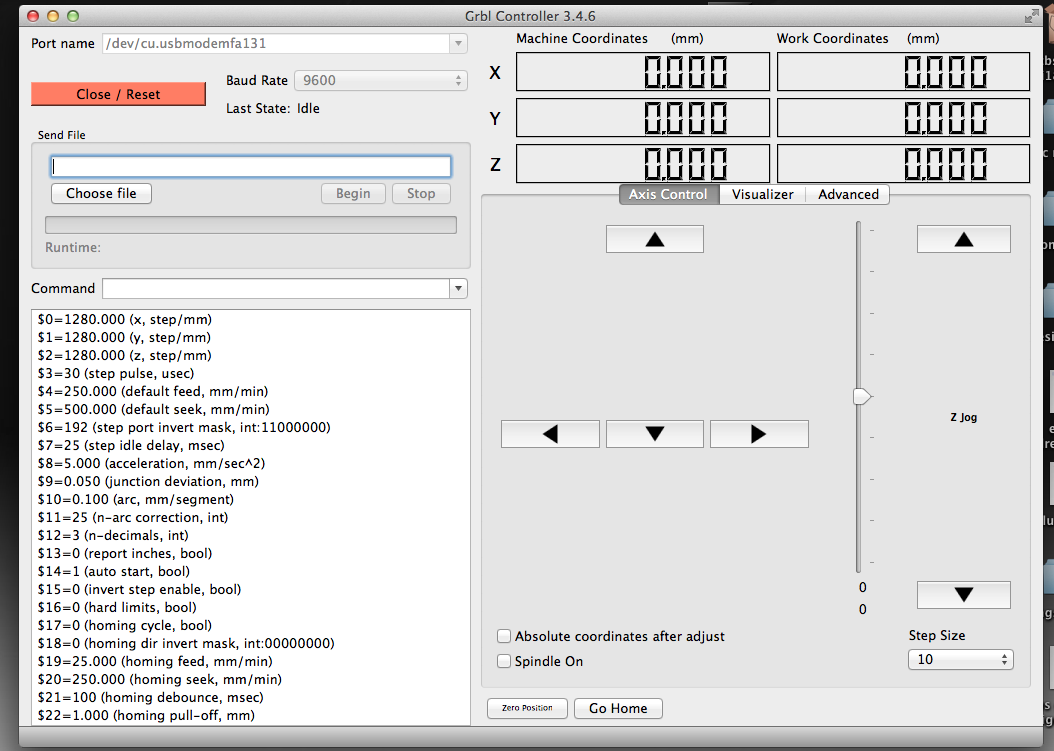The height and width of the screenshot is (751, 1054).
Task: Jog the machine upward with the up arrow
Action: (654, 238)
